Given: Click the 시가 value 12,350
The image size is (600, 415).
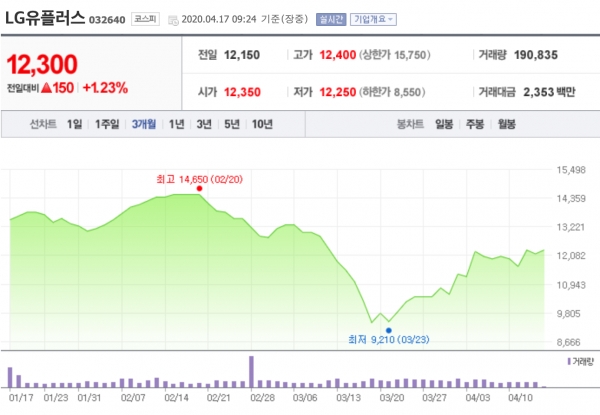Looking at the screenshot, I should pos(242,92).
